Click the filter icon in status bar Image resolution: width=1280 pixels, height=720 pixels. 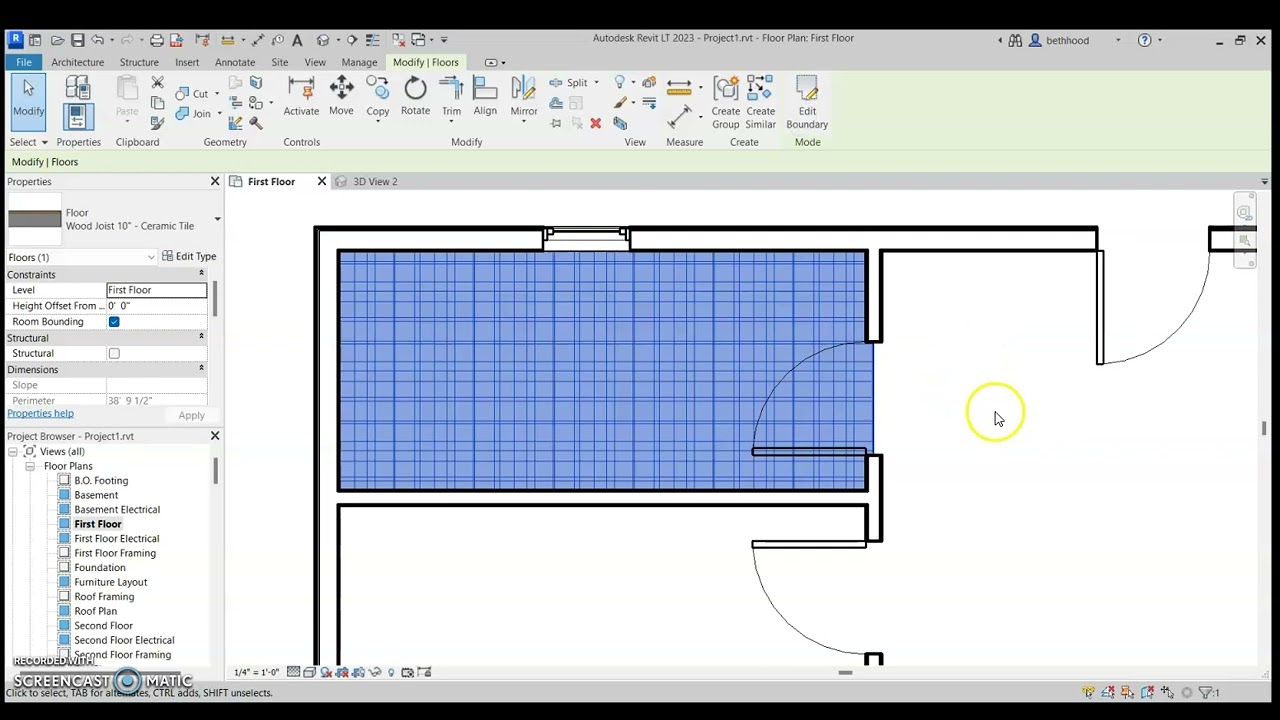pyautogui.click(x=1207, y=692)
